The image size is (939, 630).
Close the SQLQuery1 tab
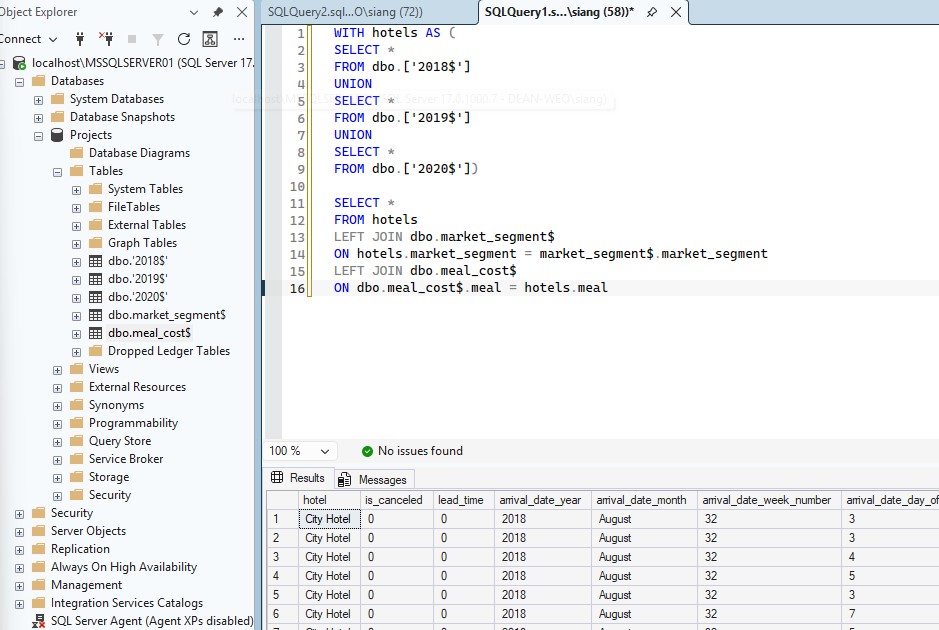pyautogui.click(x=676, y=12)
